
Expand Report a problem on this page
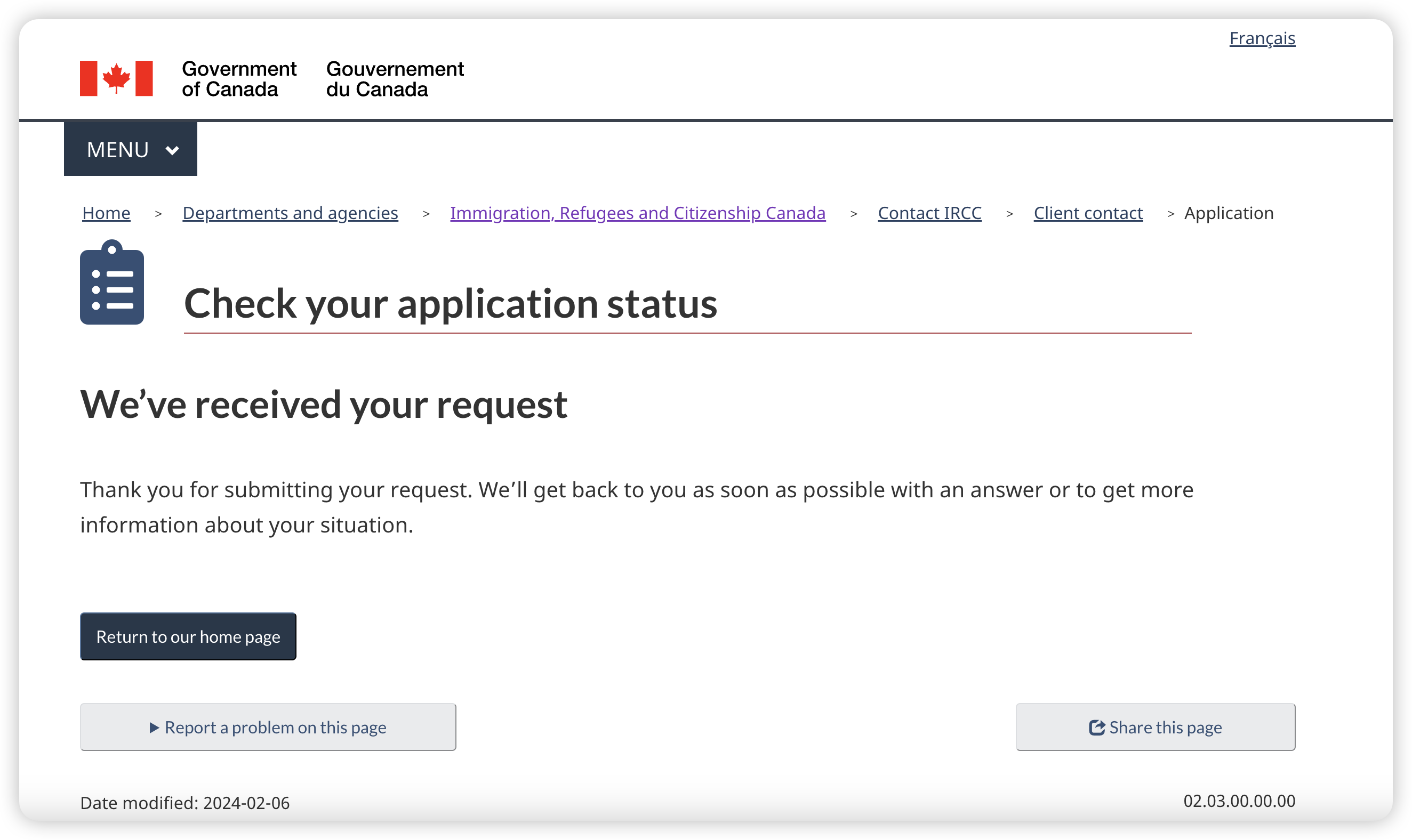(x=268, y=727)
